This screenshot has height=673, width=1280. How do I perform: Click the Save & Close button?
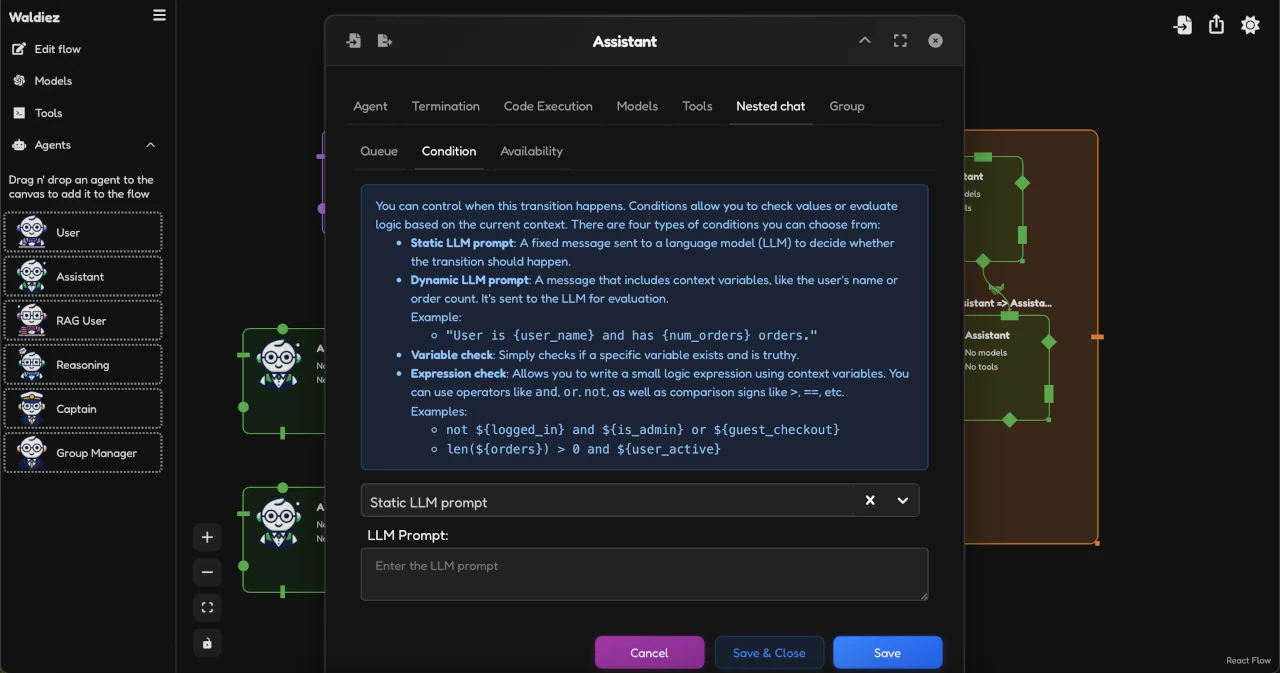click(x=769, y=653)
